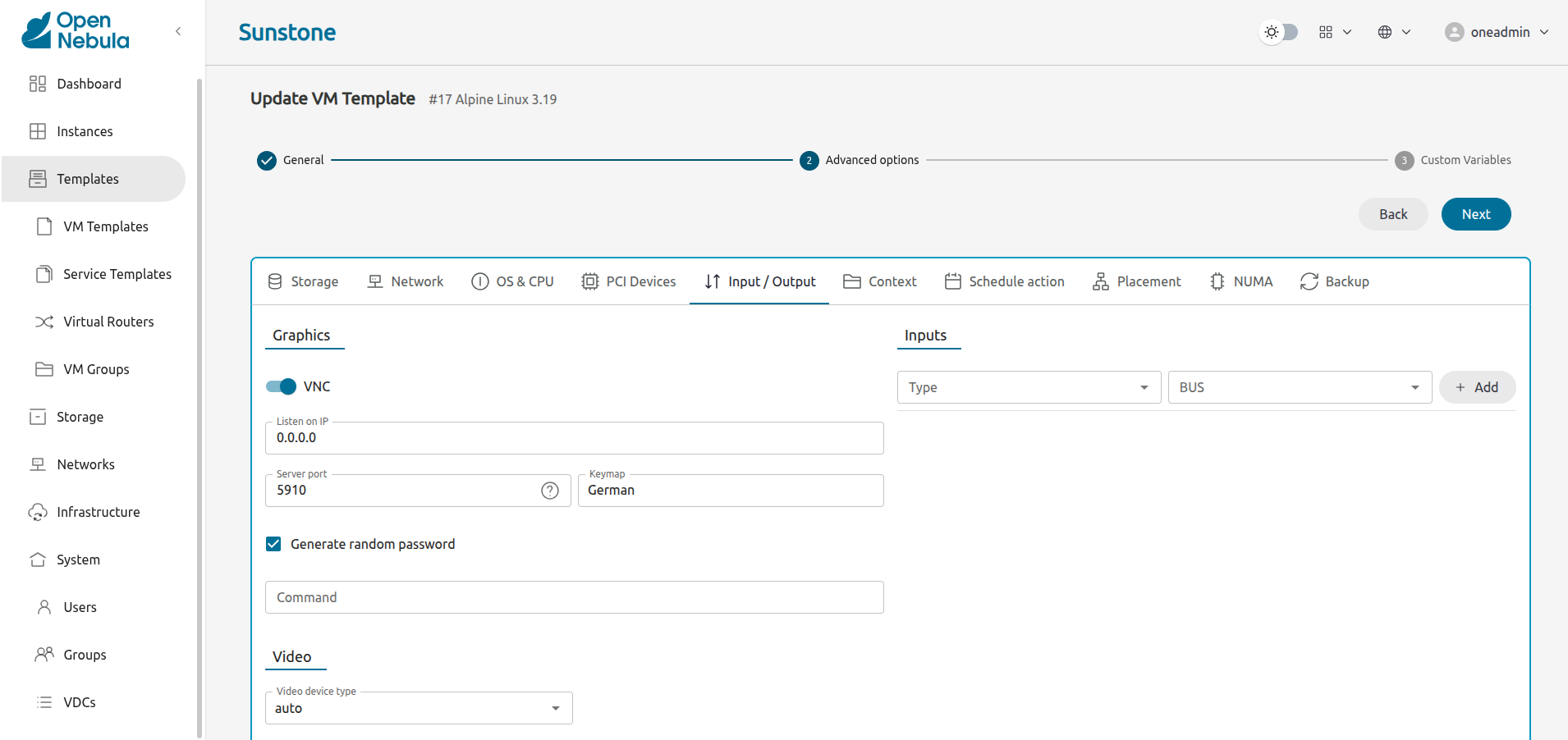Open the Video device type dropdown
This screenshot has width=1568, height=740.
click(418, 708)
